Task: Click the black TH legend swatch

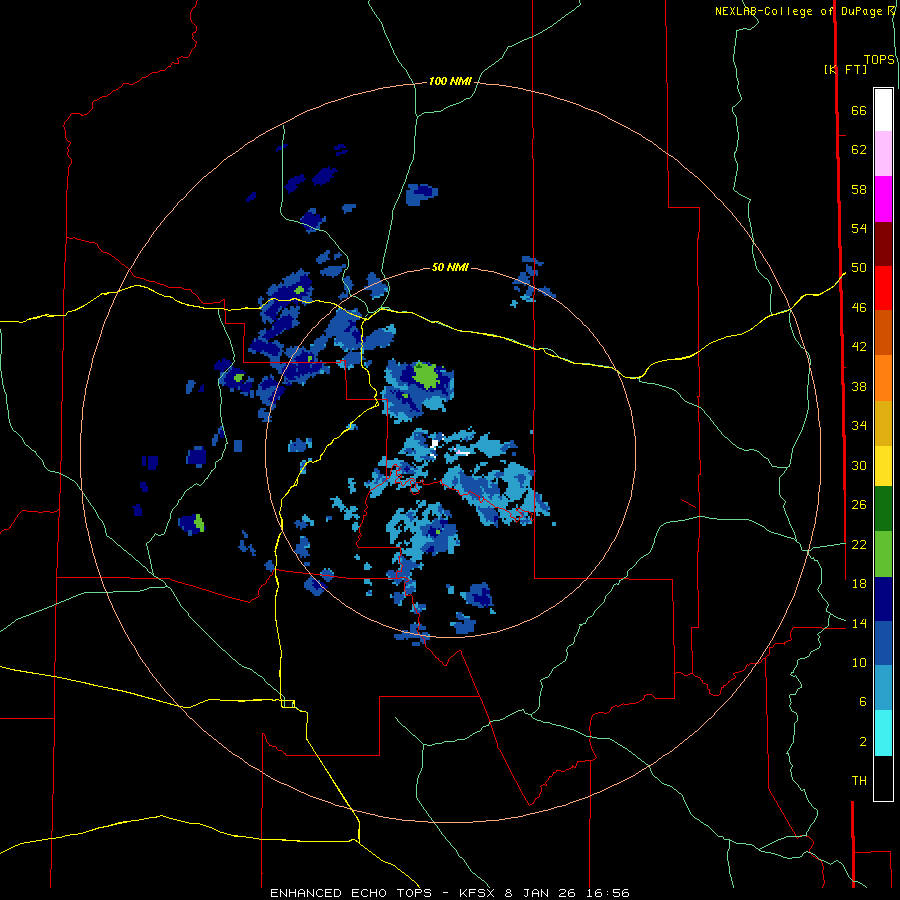Action: [x=883, y=778]
